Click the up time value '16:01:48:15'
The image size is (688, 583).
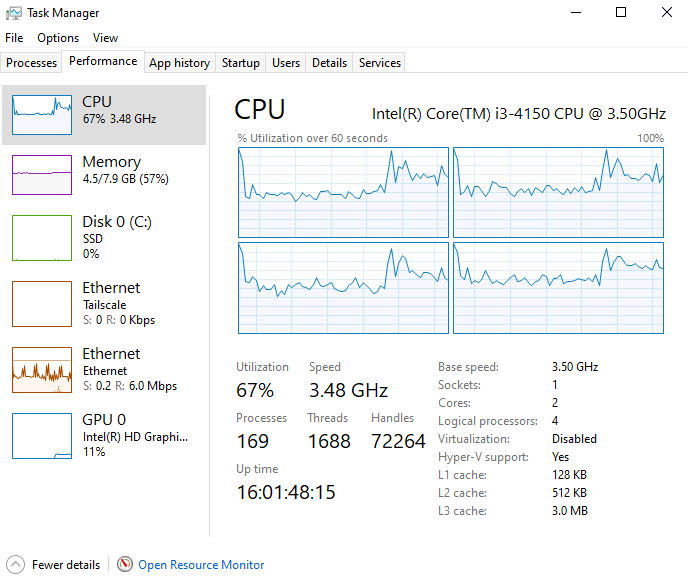(286, 492)
